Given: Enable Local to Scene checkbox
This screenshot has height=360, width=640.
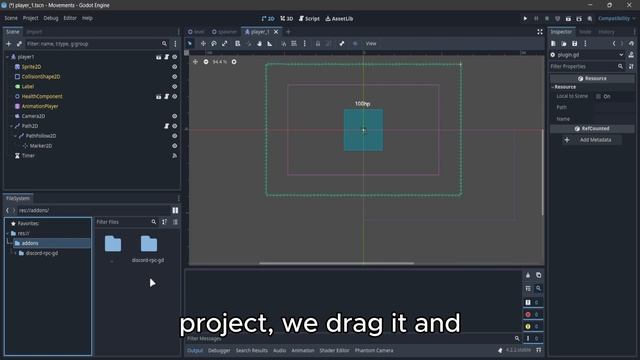Looking at the screenshot, I should (598, 96).
